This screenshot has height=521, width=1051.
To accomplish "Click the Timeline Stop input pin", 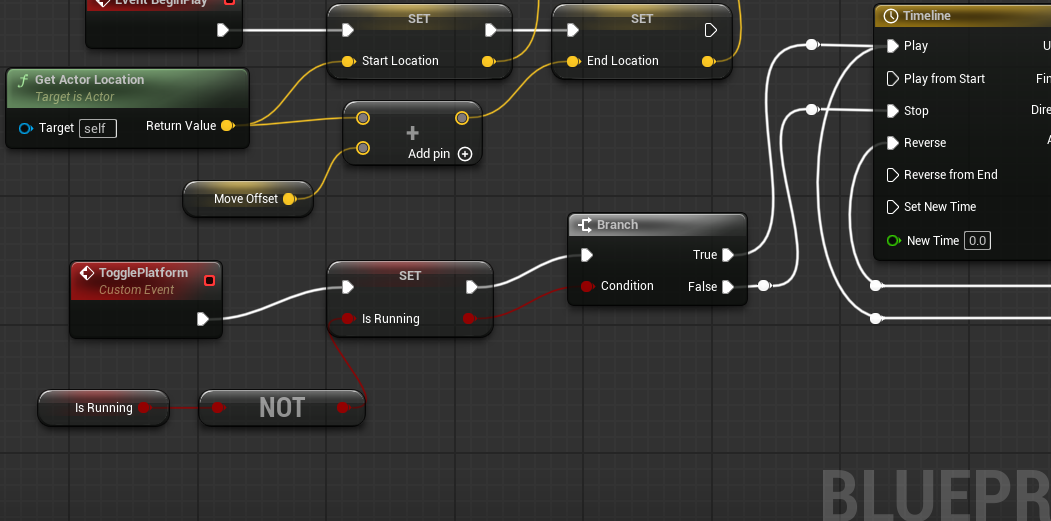I will pos(892,111).
